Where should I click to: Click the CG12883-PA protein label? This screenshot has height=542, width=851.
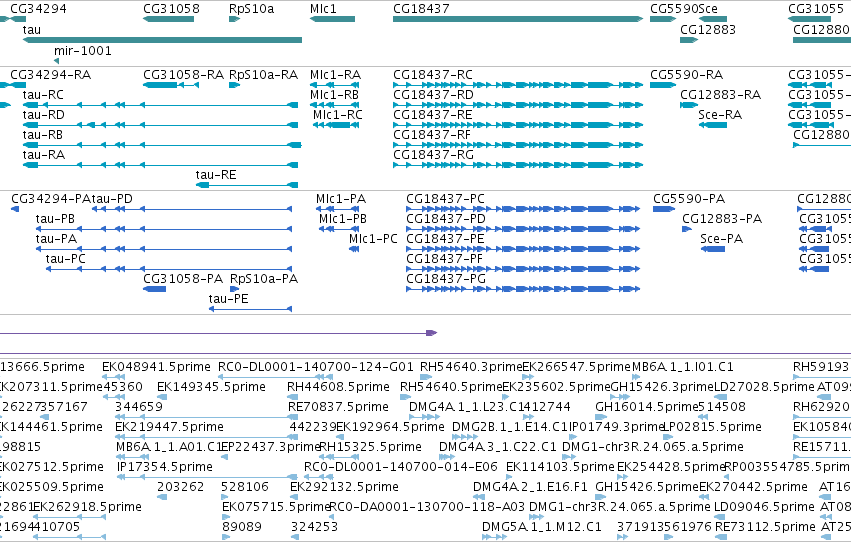click(x=722, y=219)
